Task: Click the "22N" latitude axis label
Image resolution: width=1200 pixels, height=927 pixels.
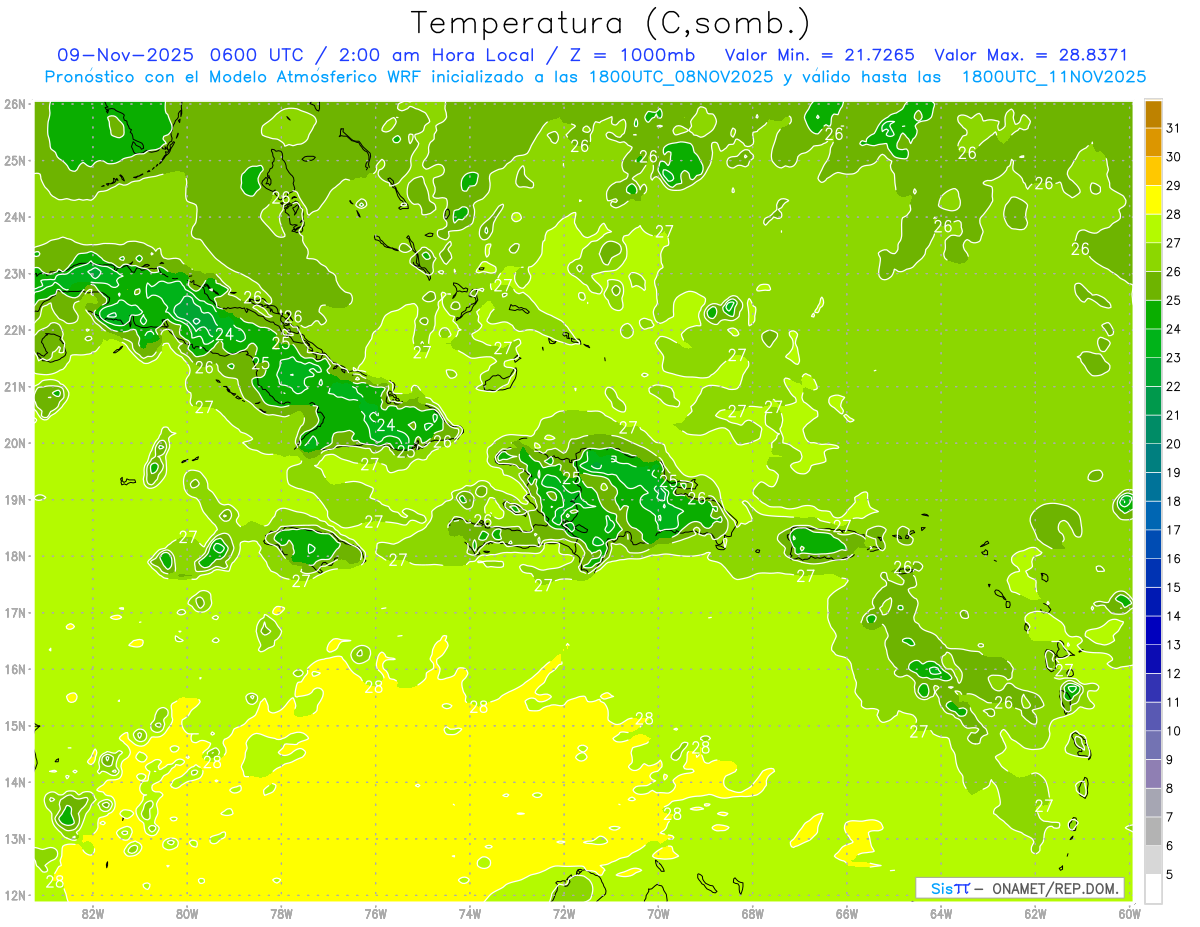Action: click(14, 330)
